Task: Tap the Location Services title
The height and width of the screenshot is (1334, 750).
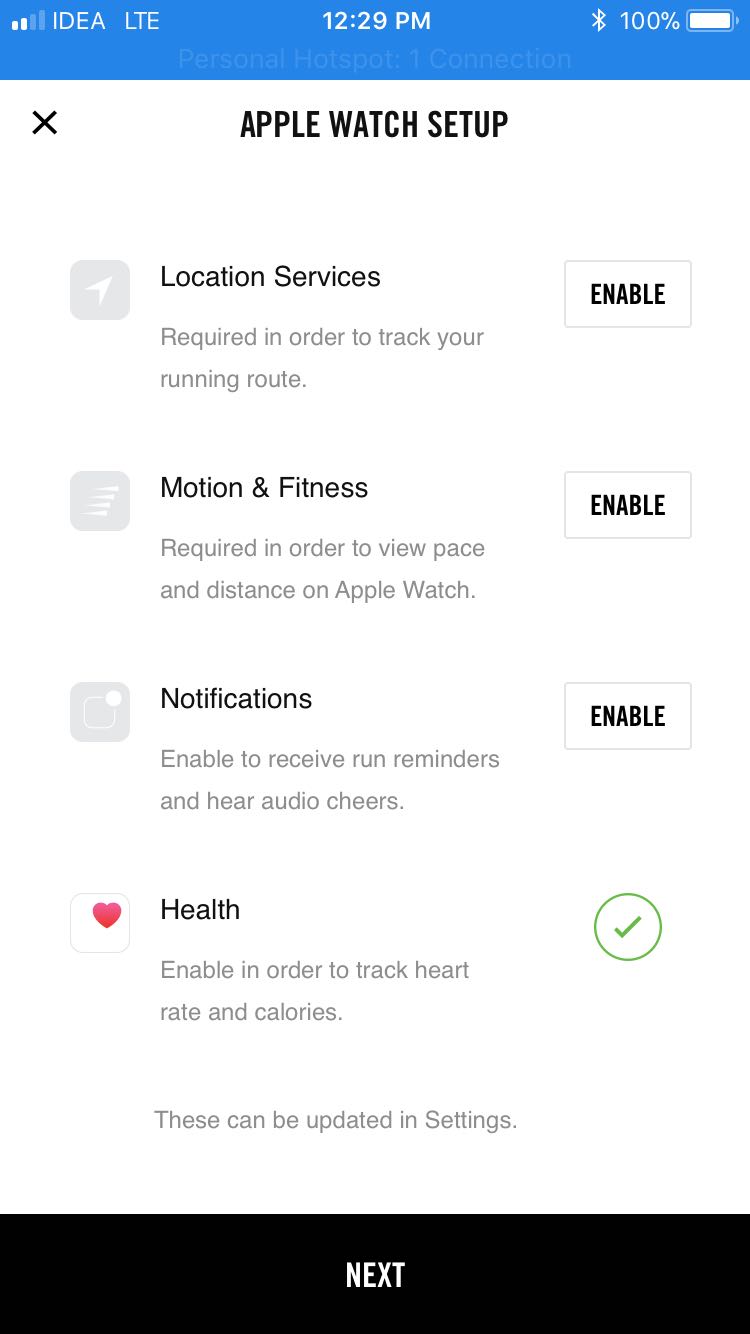Action: pyautogui.click(x=270, y=277)
